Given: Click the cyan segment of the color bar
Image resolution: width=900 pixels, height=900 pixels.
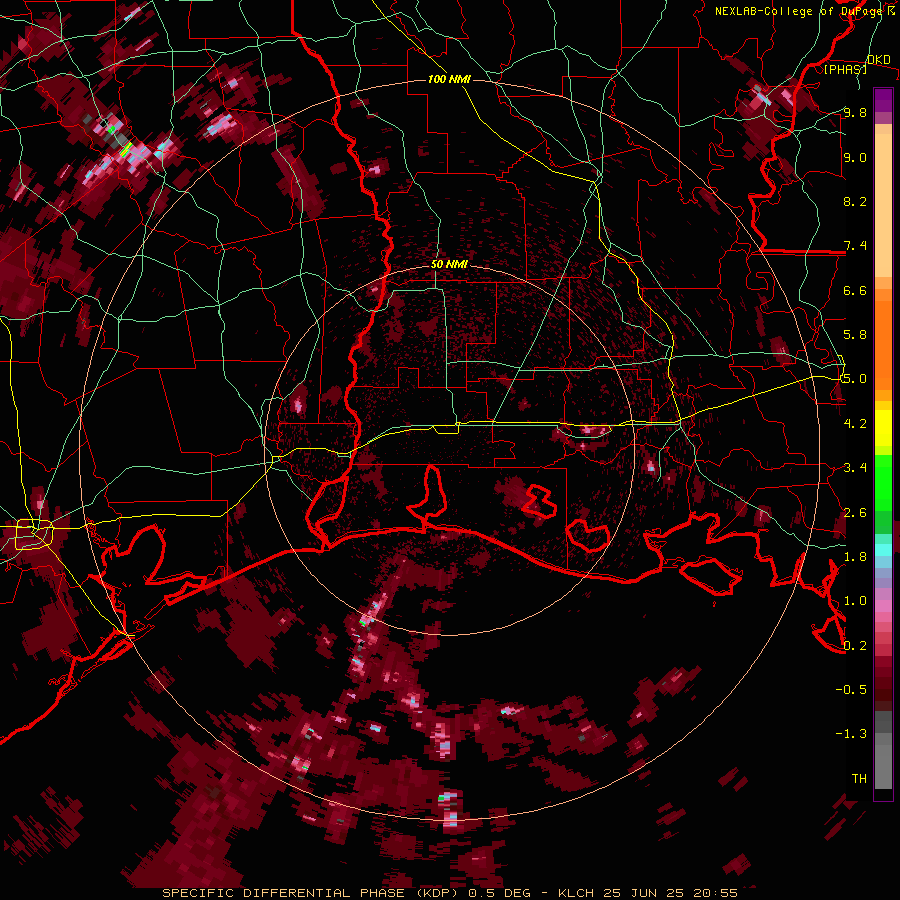Looking at the screenshot, I should pyautogui.click(x=883, y=550).
